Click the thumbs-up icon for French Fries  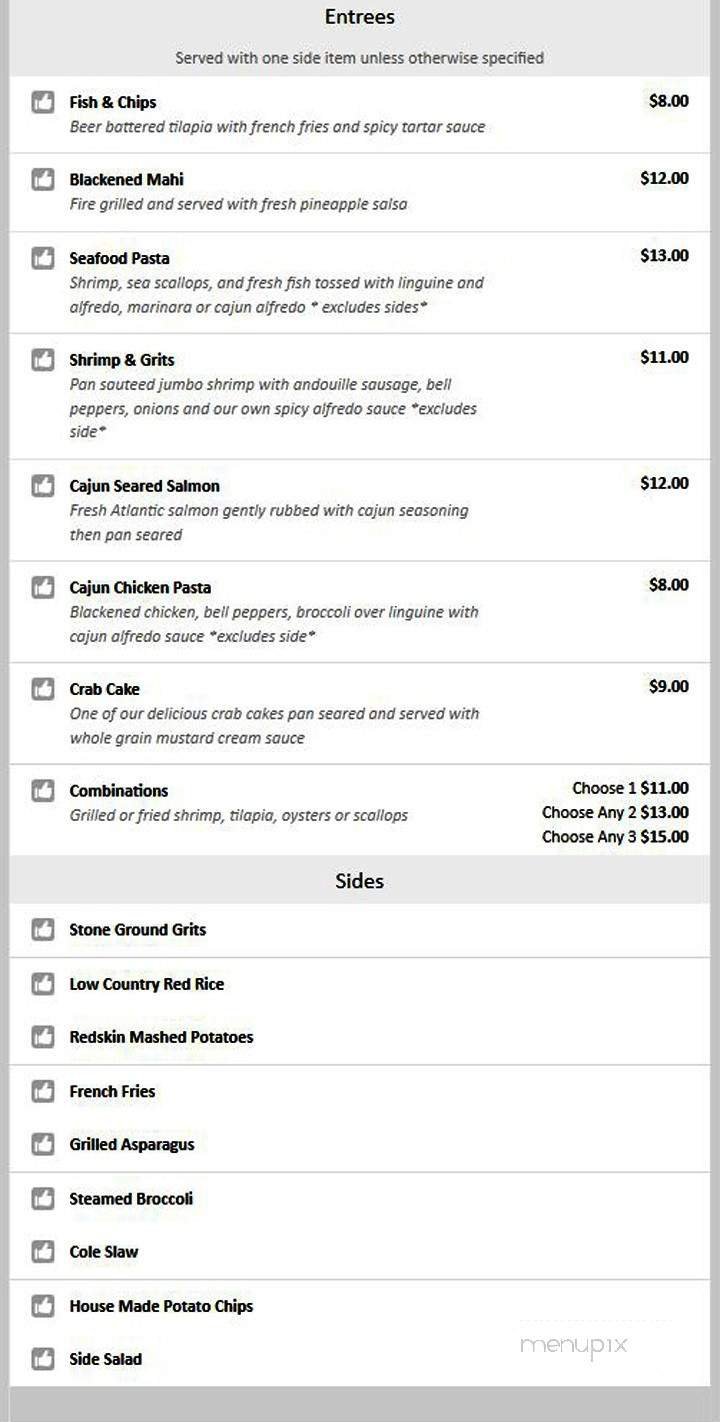point(42,1091)
